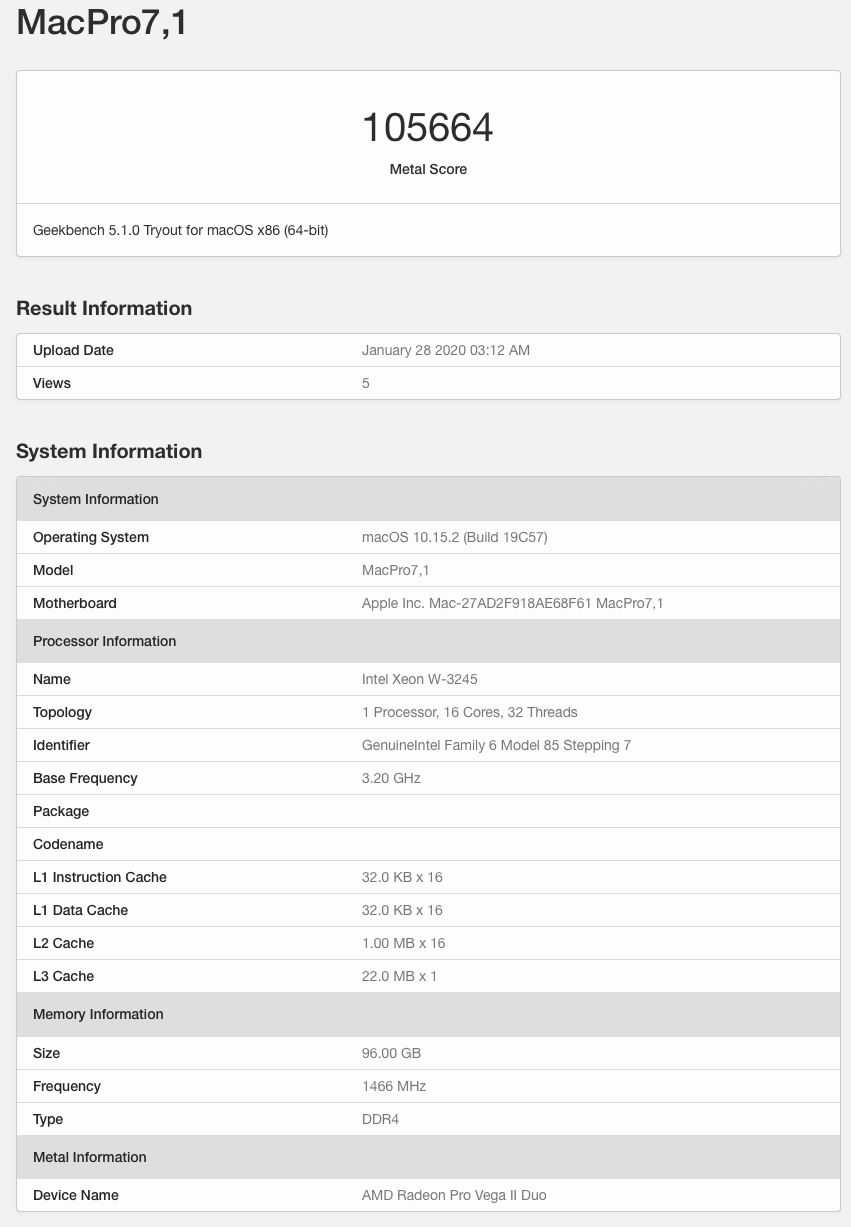Select the L1 Instruction Cache 32.0 KB x 16 value
851x1227 pixels.
pos(402,877)
